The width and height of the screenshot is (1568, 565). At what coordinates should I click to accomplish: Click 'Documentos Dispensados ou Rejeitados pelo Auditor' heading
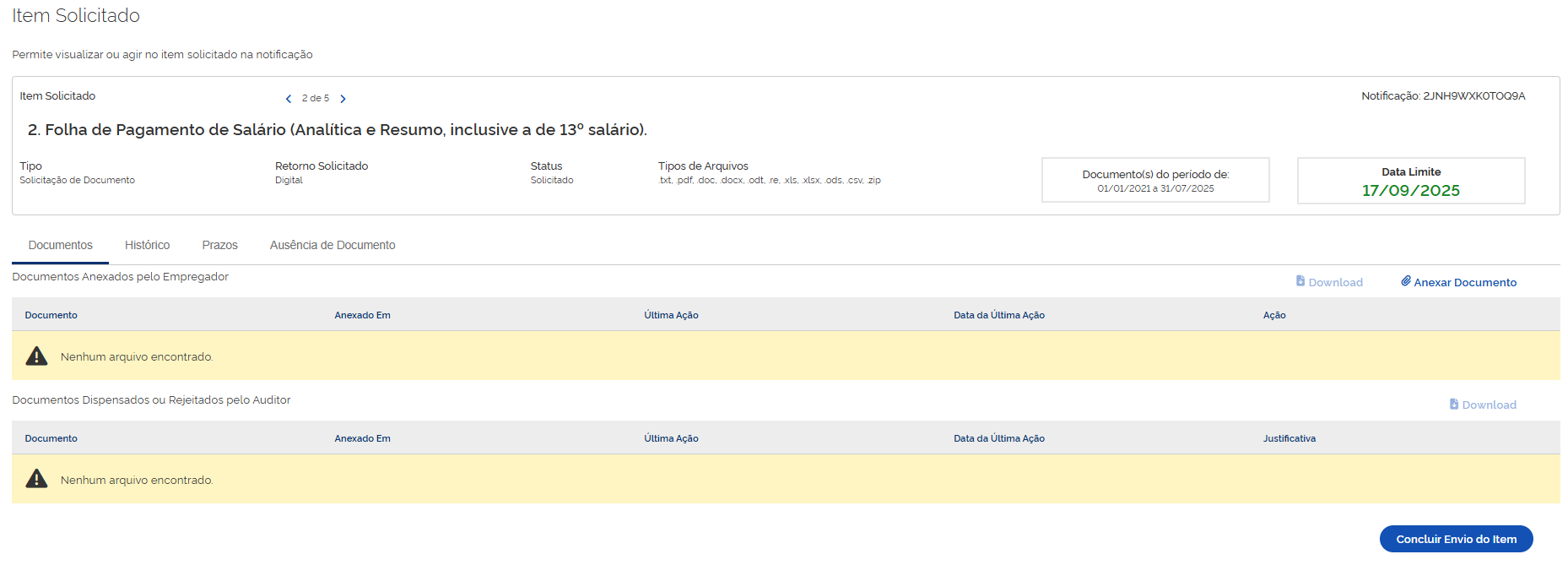click(x=151, y=400)
